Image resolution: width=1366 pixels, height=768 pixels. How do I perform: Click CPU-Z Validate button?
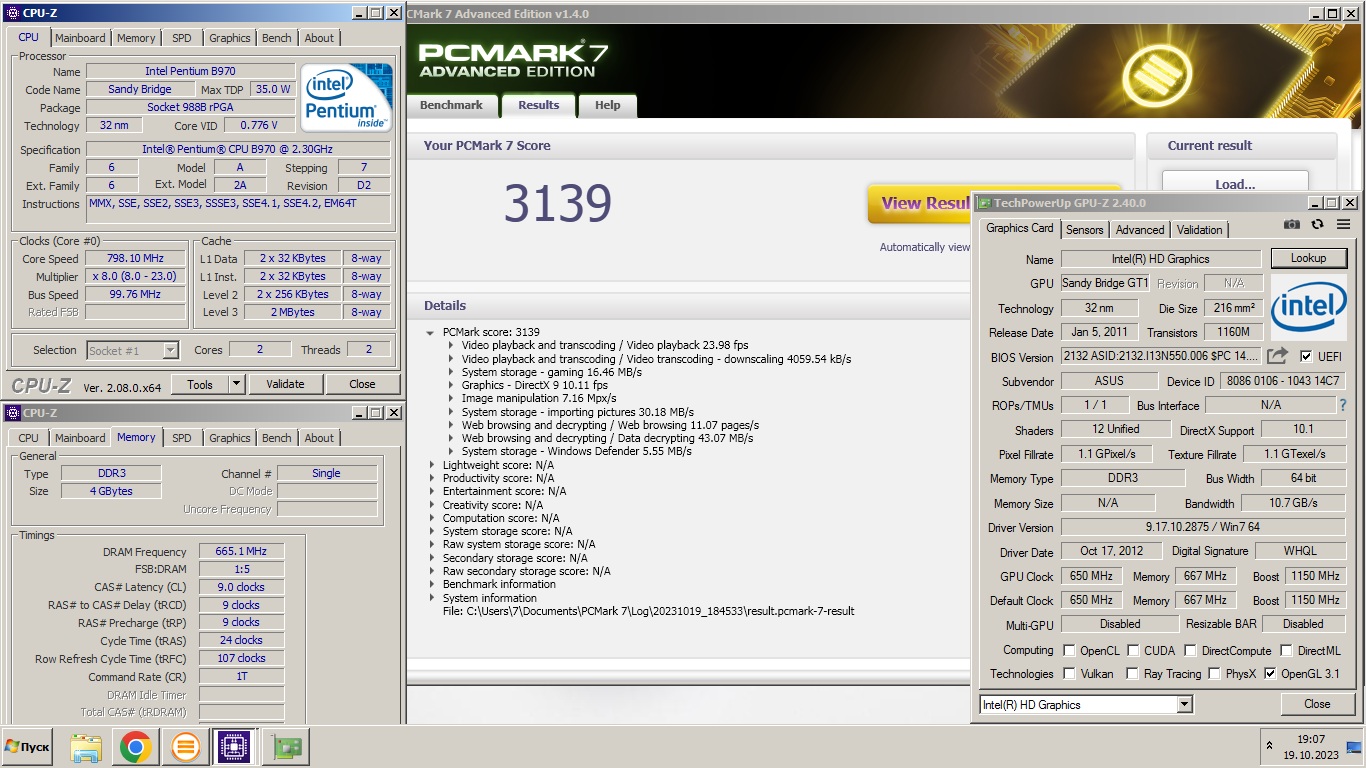click(x=285, y=384)
